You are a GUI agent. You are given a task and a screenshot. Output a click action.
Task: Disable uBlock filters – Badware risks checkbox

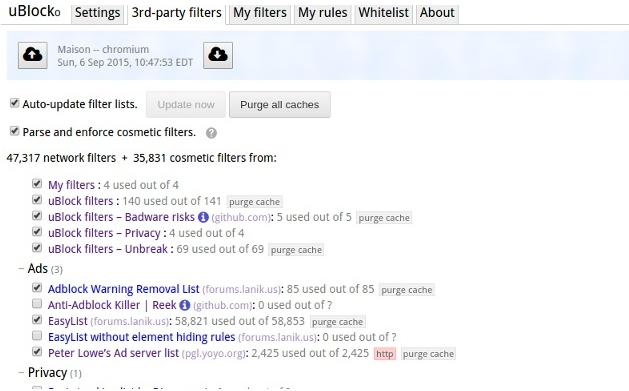coord(37,216)
